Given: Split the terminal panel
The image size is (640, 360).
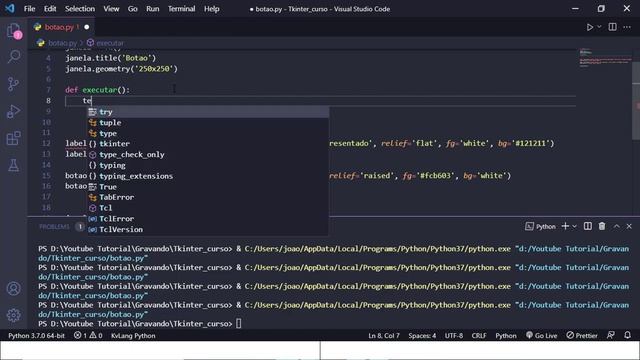Looking at the screenshot, I should [588, 226].
